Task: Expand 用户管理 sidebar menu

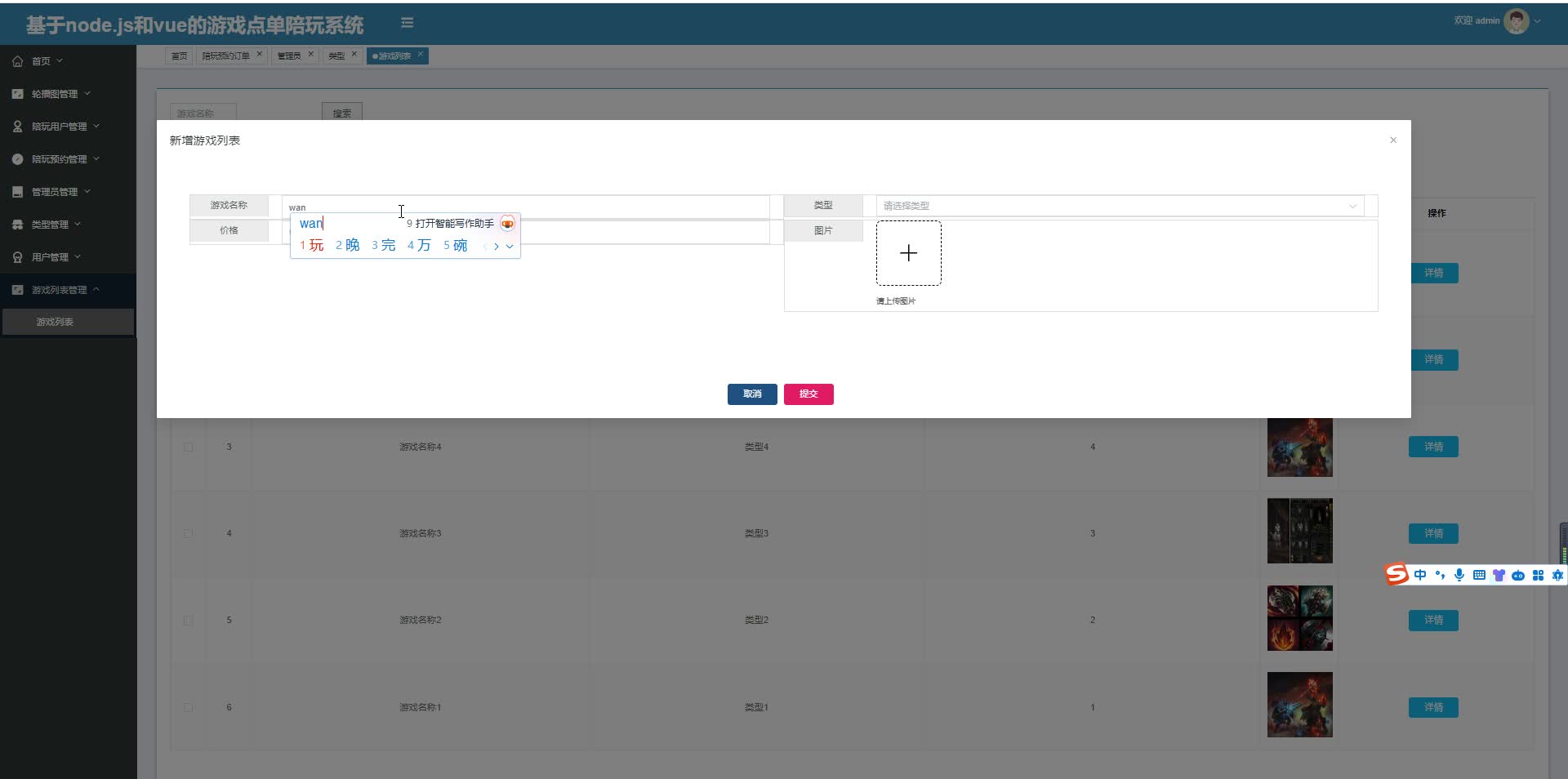Action: point(78,257)
